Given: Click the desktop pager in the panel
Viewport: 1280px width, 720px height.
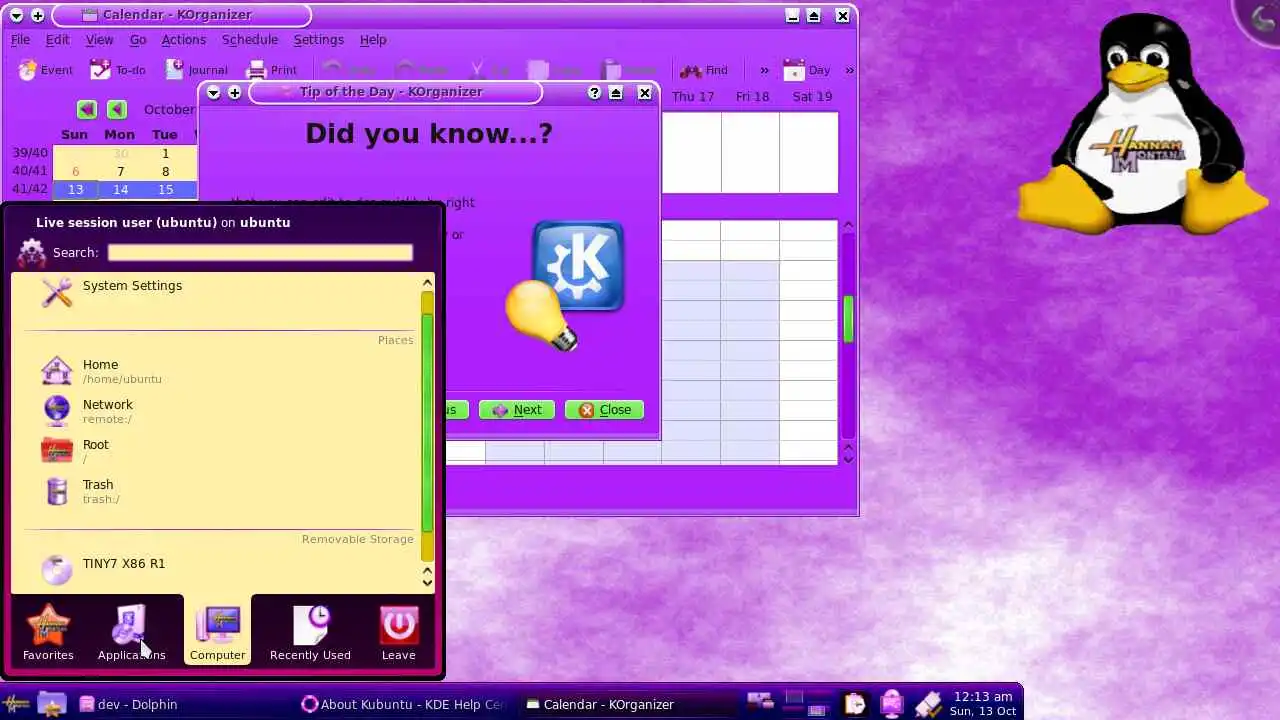Looking at the screenshot, I should (805, 704).
